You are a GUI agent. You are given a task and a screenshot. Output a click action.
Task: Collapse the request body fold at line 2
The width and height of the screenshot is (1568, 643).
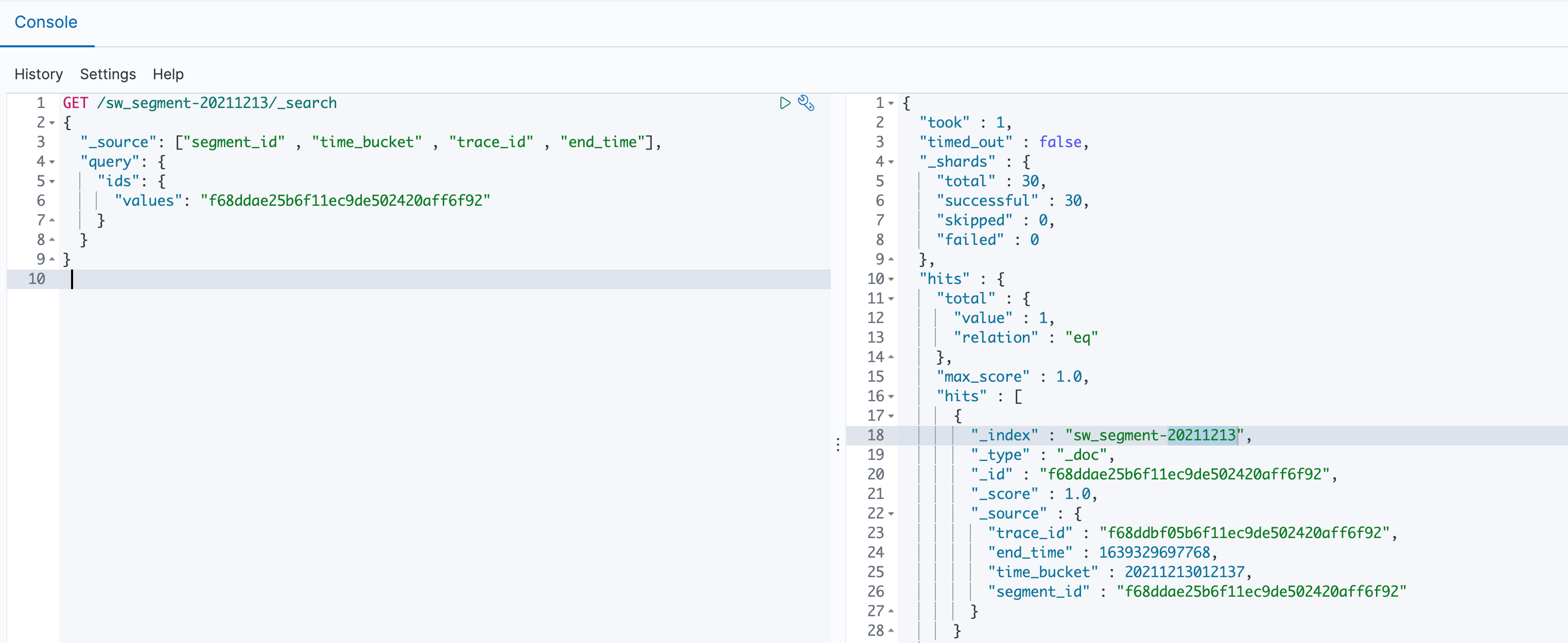(53, 123)
